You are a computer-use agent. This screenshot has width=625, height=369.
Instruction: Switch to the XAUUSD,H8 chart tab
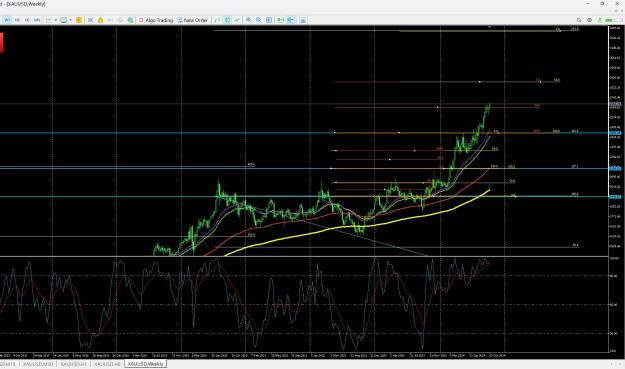tap(107, 364)
